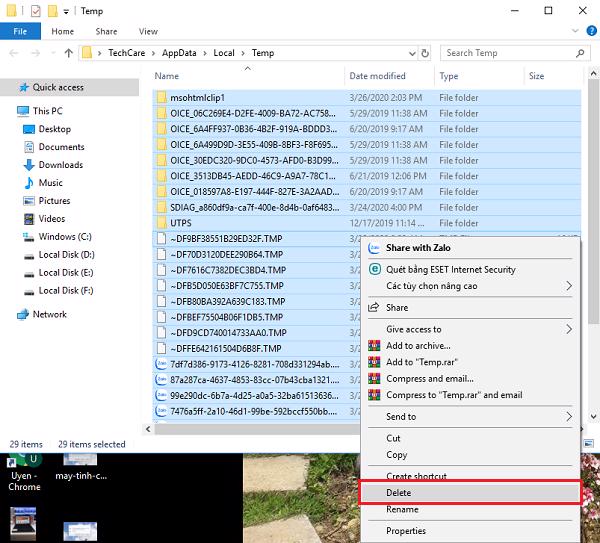Click the Back arrow navigation button
Viewport: 600px width, 543px height.
tap(14, 53)
